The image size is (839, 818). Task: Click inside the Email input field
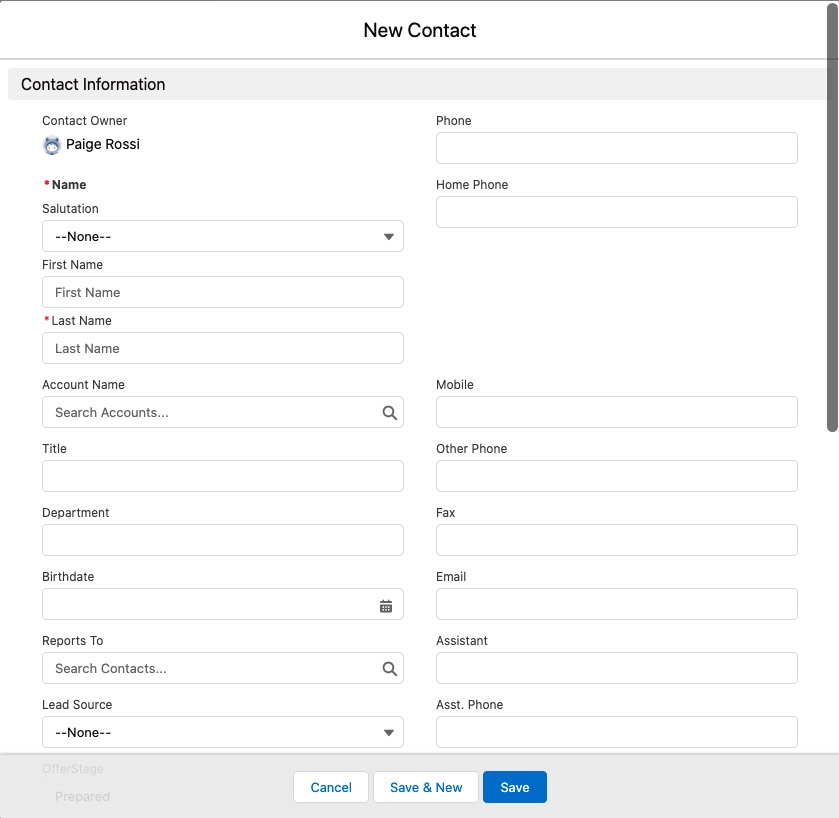tap(616, 604)
